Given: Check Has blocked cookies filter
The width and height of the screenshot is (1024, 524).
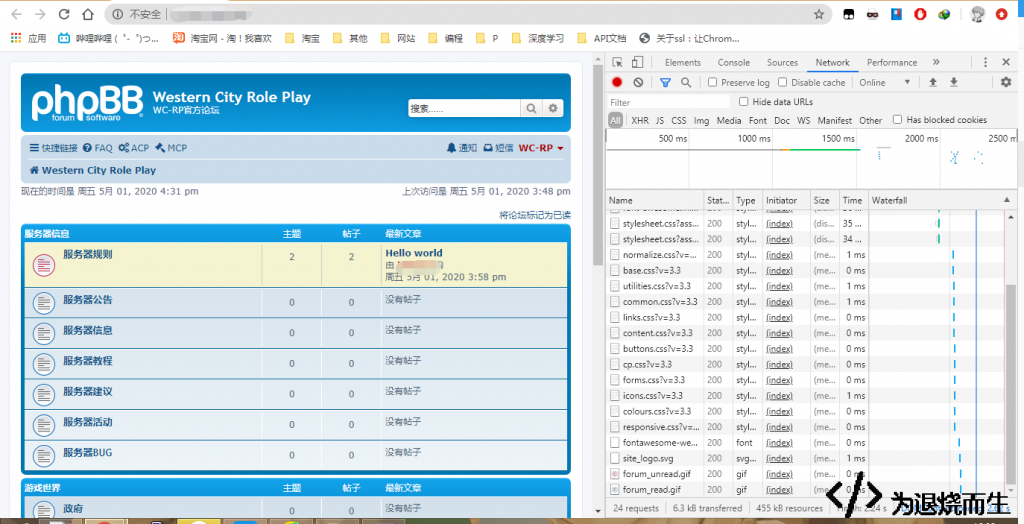Looking at the screenshot, I should 897,120.
